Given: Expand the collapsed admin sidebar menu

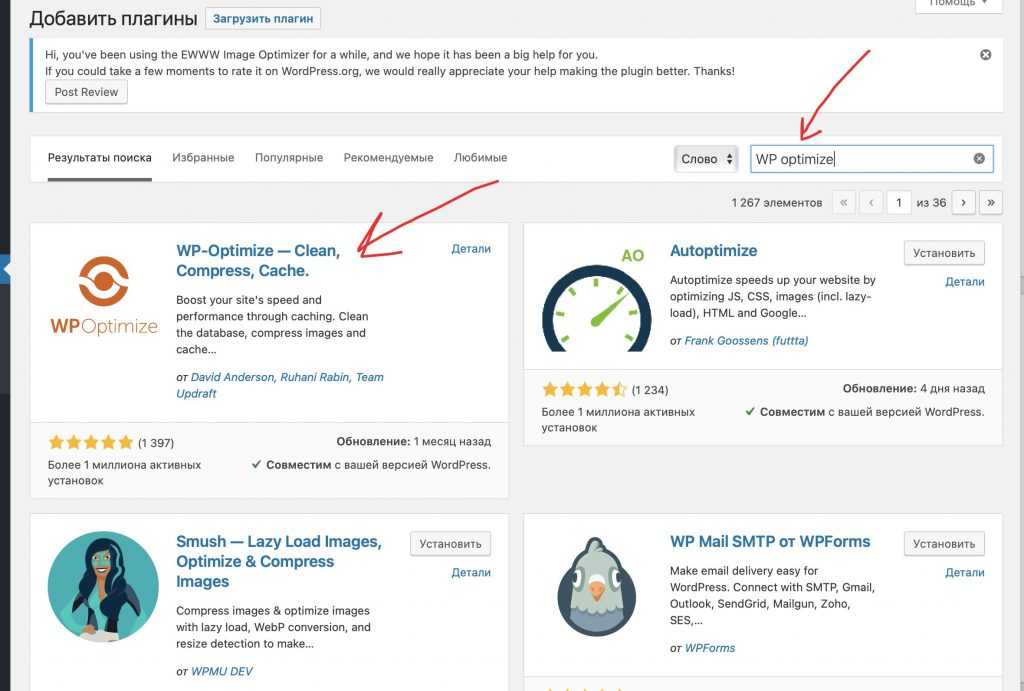Looking at the screenshot, I should coord(5,270).
